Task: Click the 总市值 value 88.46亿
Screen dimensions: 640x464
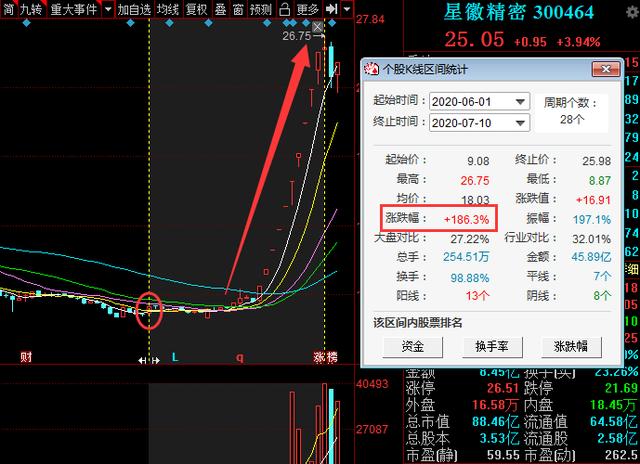Action: click(496, 421)
